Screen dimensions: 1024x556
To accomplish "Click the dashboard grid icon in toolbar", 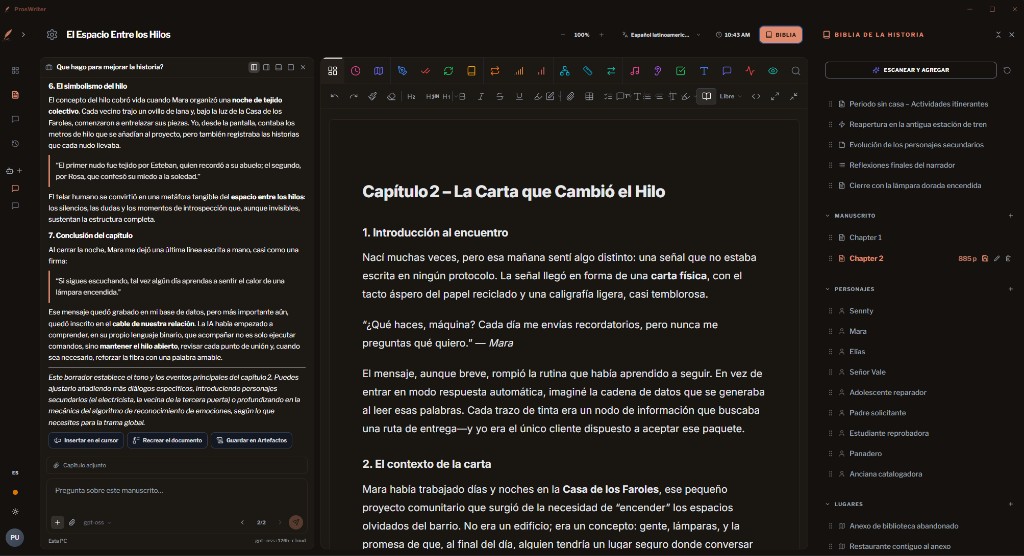I will (332, 71).
